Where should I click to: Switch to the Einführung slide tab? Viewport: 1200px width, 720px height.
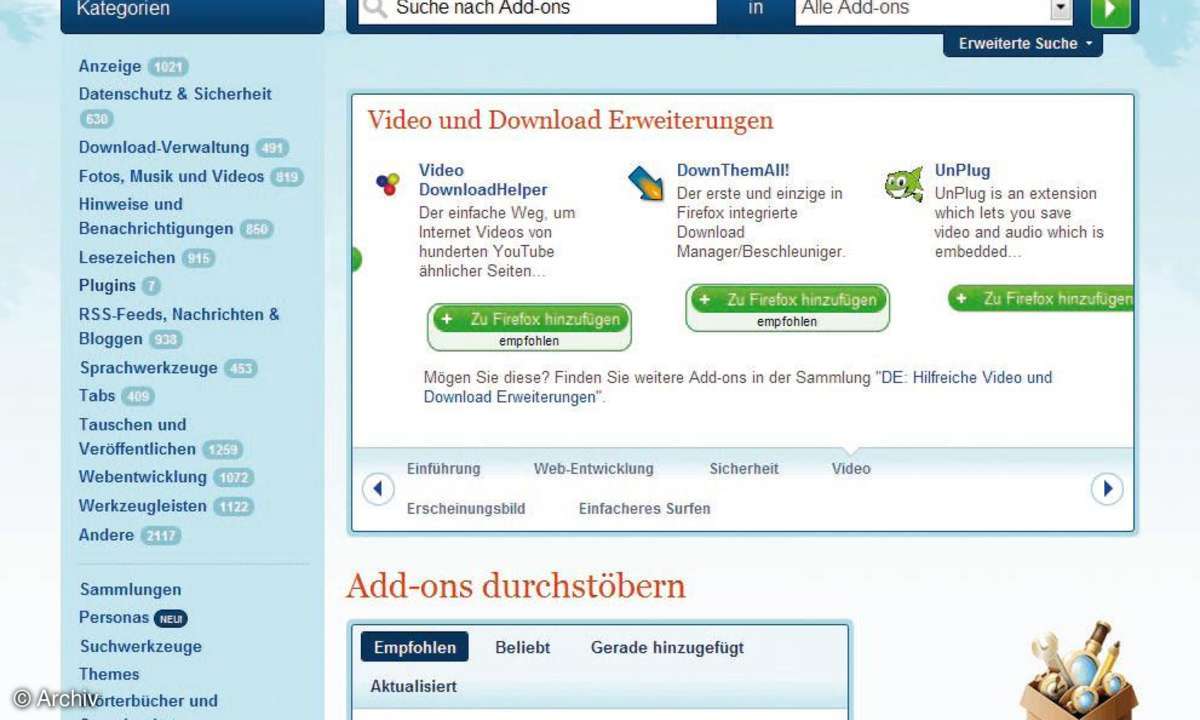tap(443, 469)
